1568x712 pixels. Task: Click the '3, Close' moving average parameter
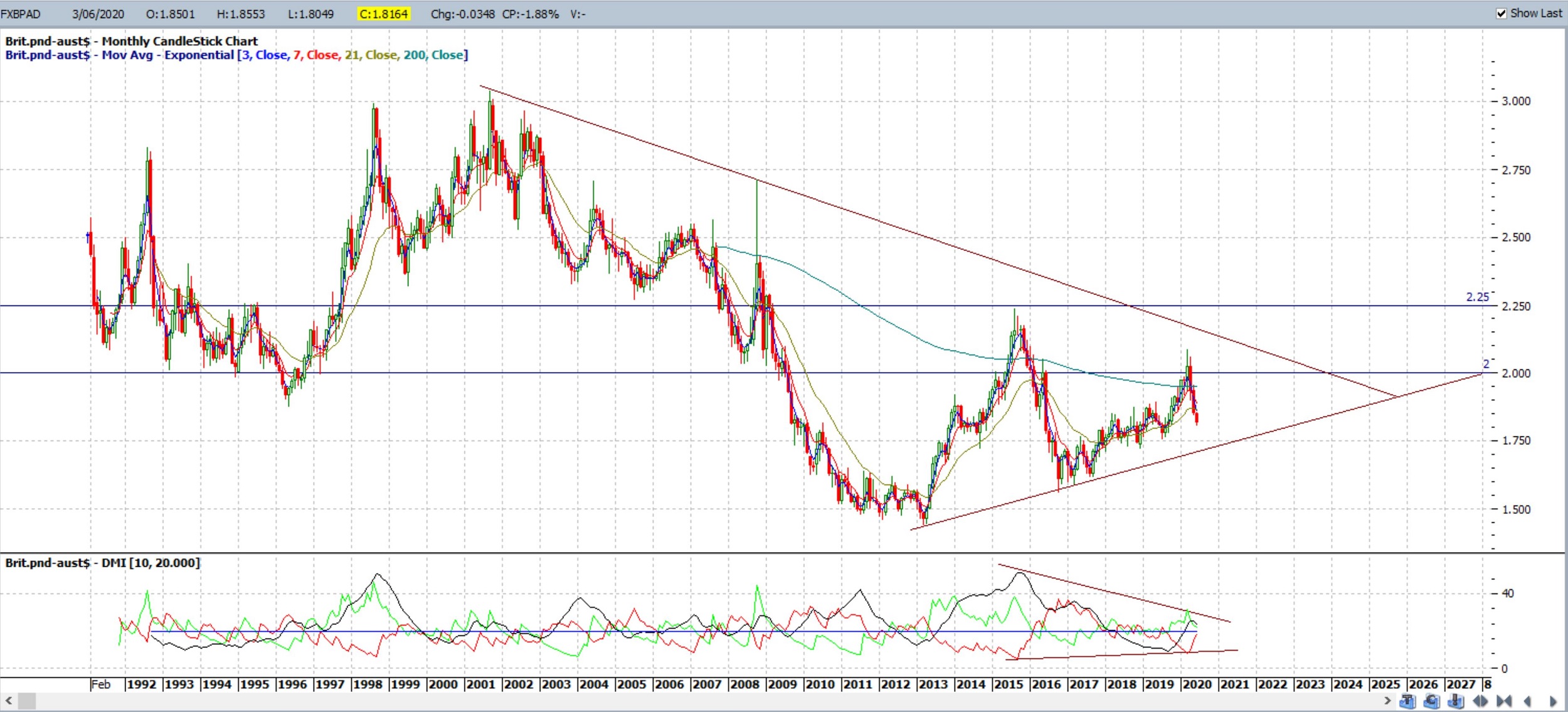tap(265, 55)
